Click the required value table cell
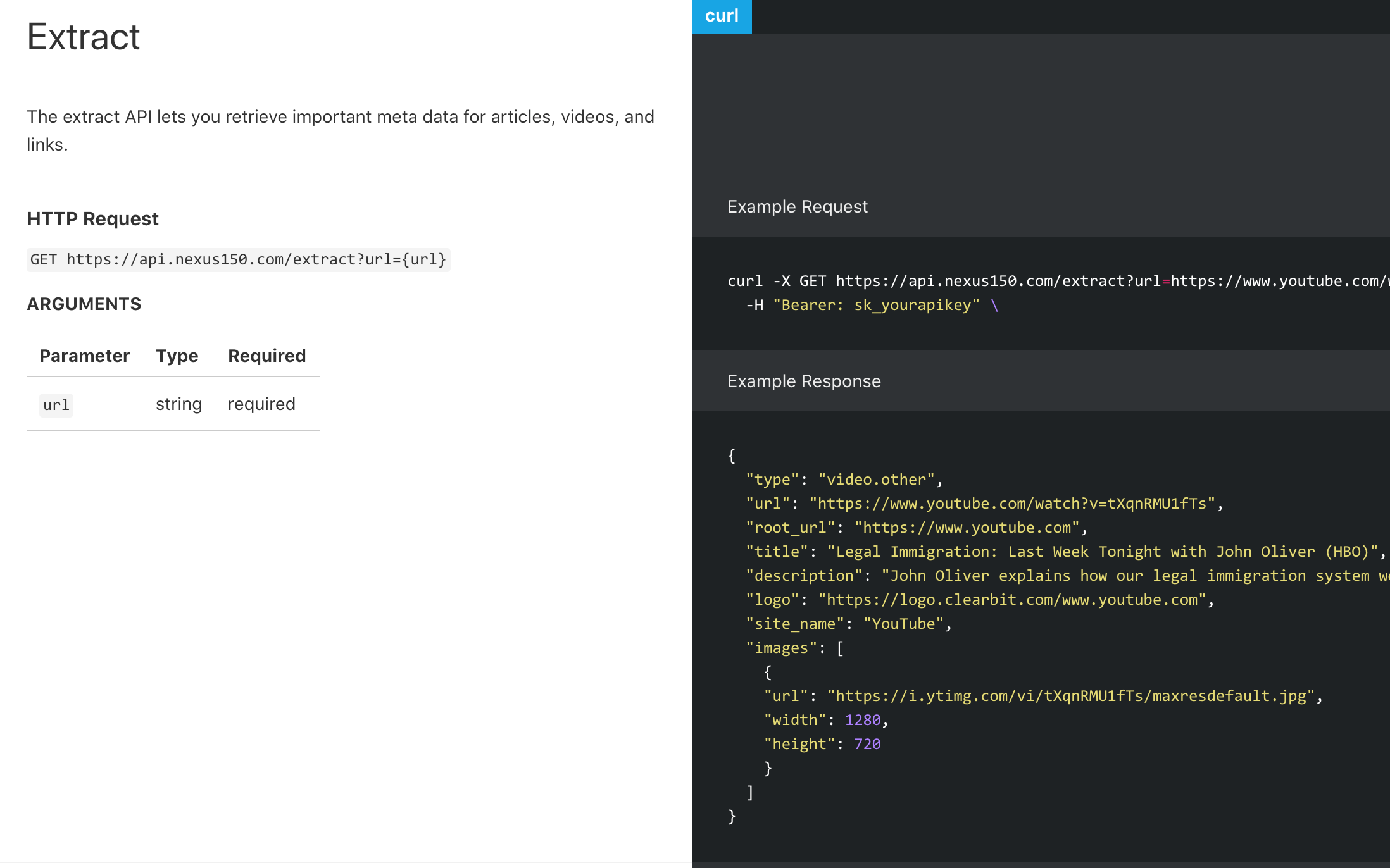The image size is (1390, 868). click(261, 404)
